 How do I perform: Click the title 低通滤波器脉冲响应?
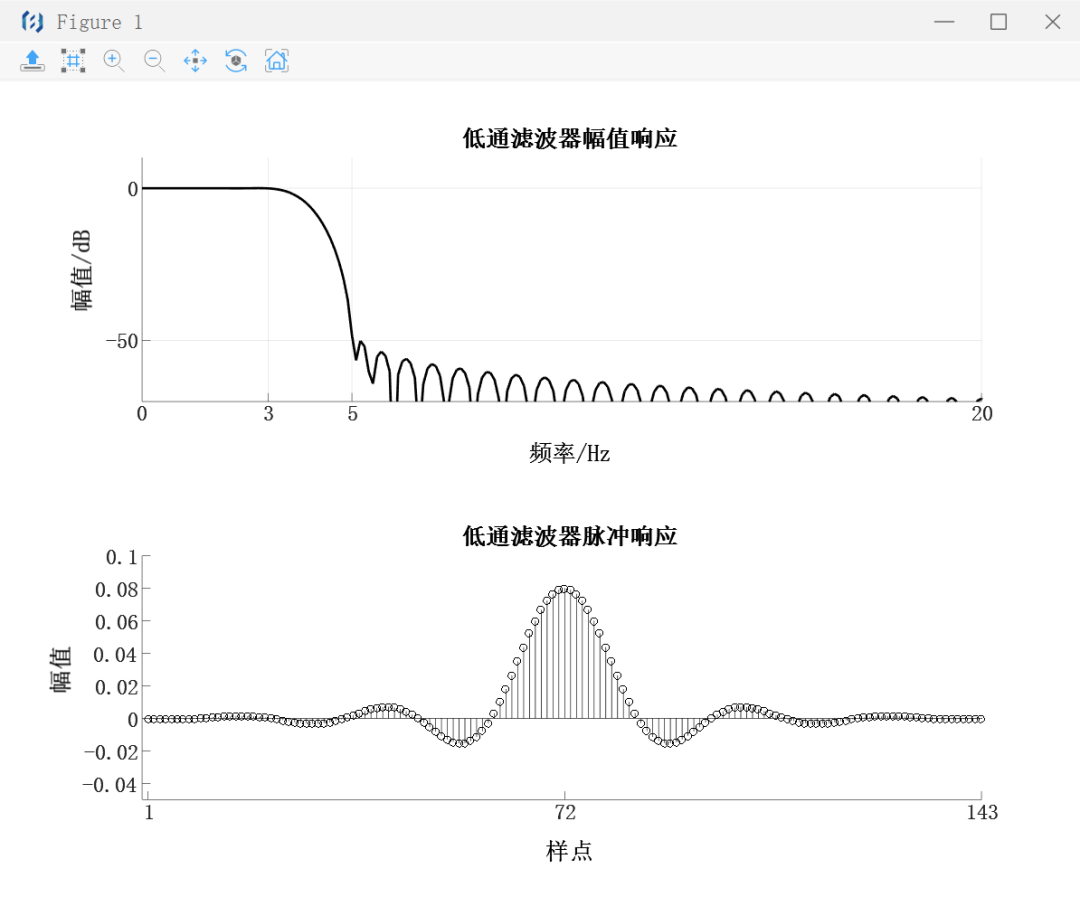coord(569,537)
